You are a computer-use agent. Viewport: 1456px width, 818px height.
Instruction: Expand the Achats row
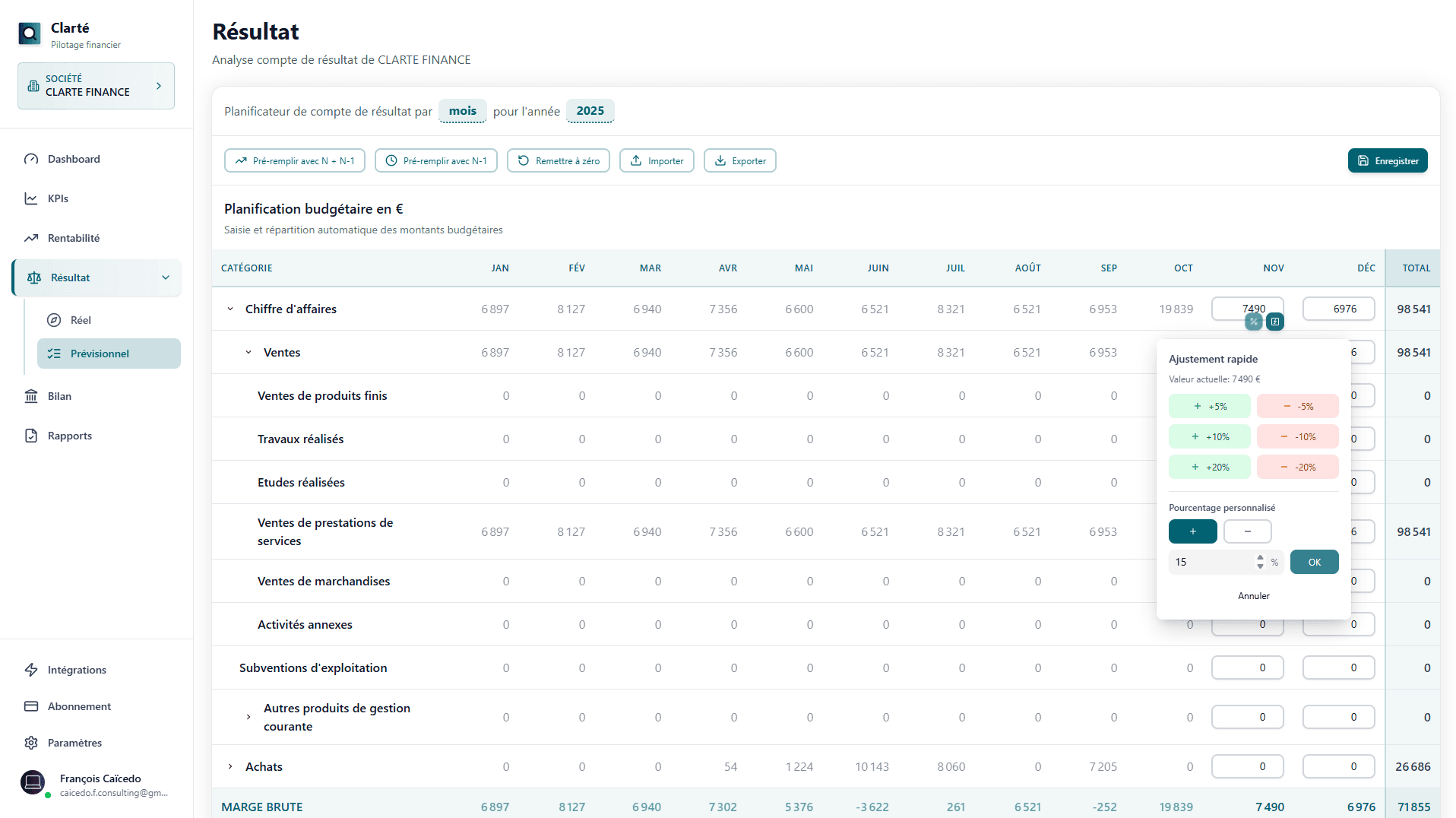pos(230,767)
